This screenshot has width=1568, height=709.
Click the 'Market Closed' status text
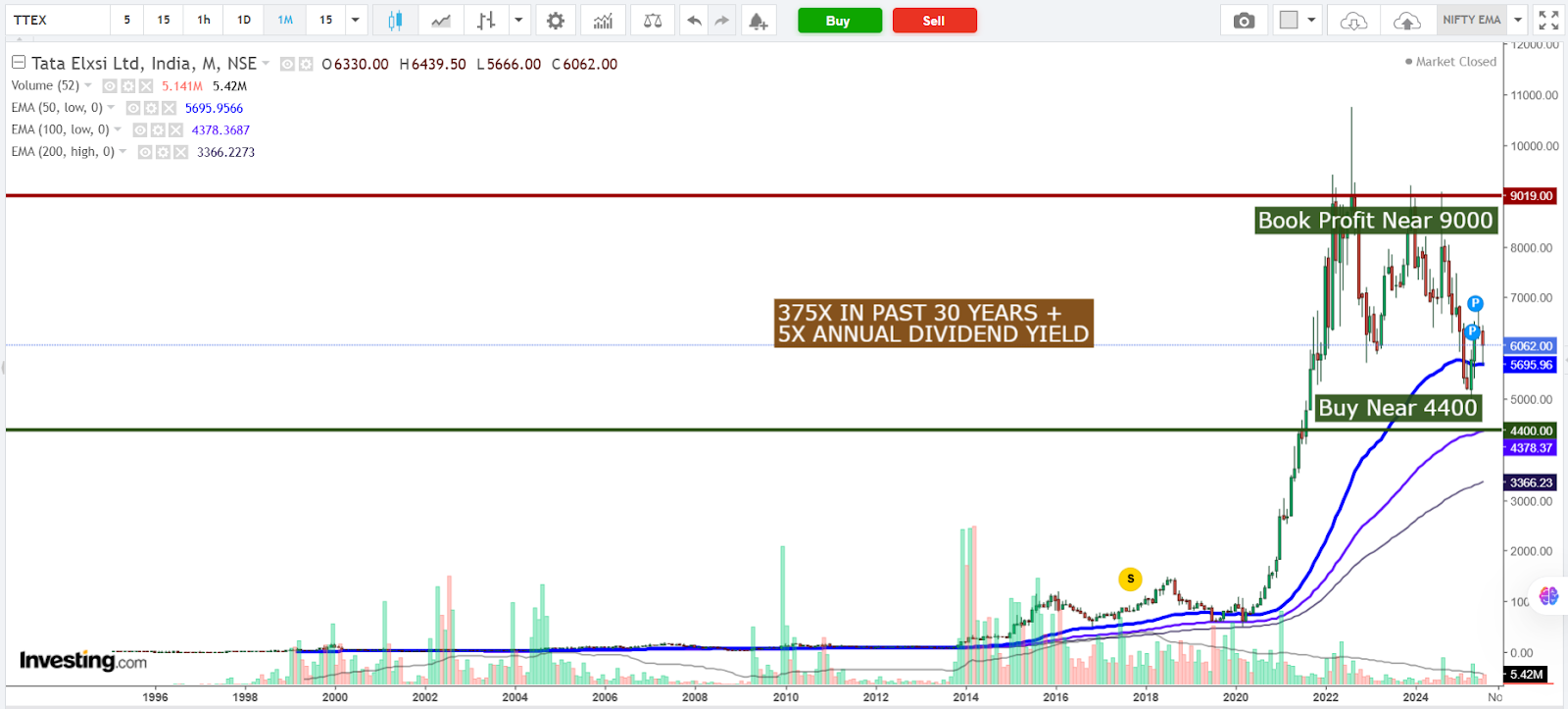pos(1456,62)
